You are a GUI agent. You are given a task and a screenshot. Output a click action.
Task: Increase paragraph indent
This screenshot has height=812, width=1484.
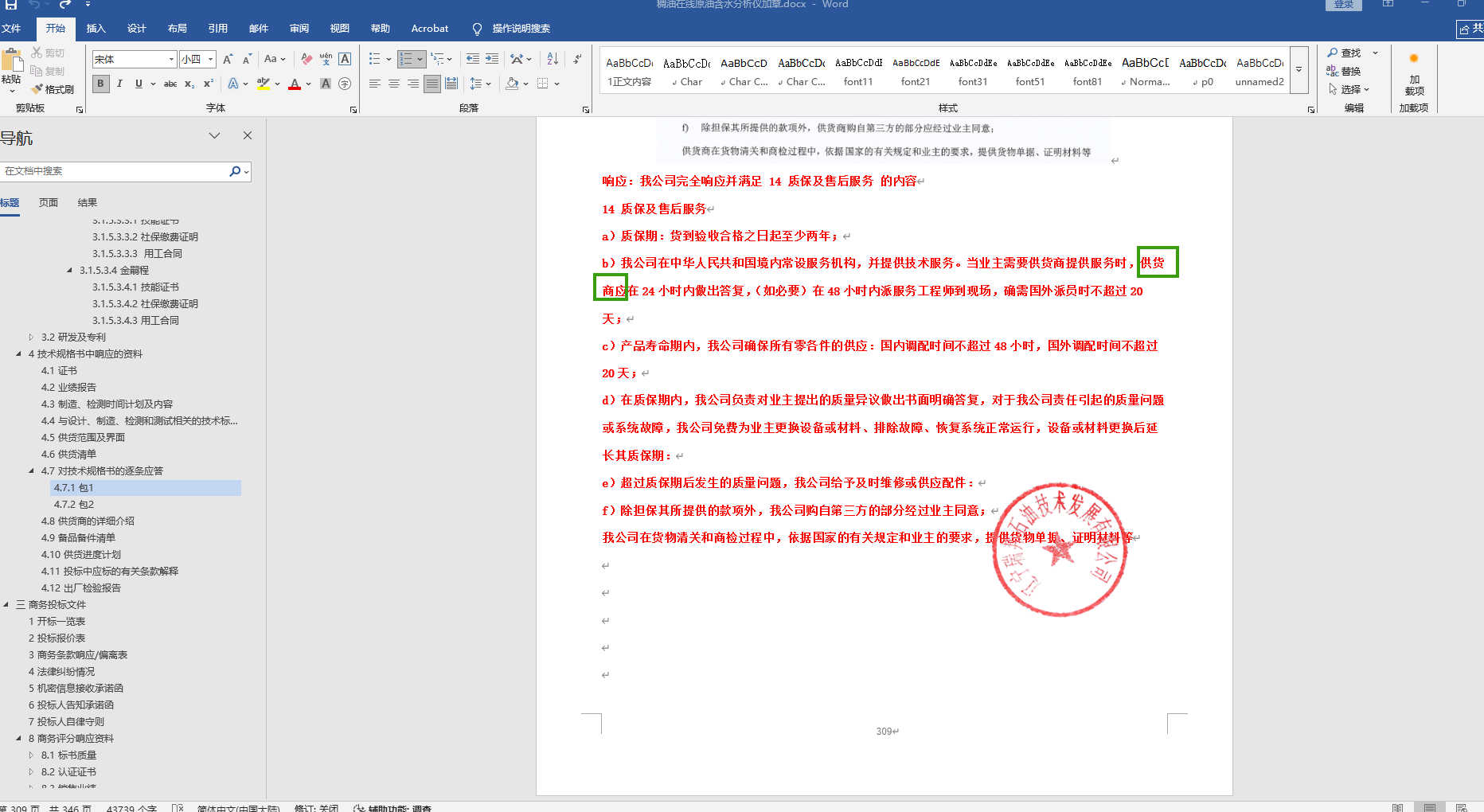coord(492,59)
